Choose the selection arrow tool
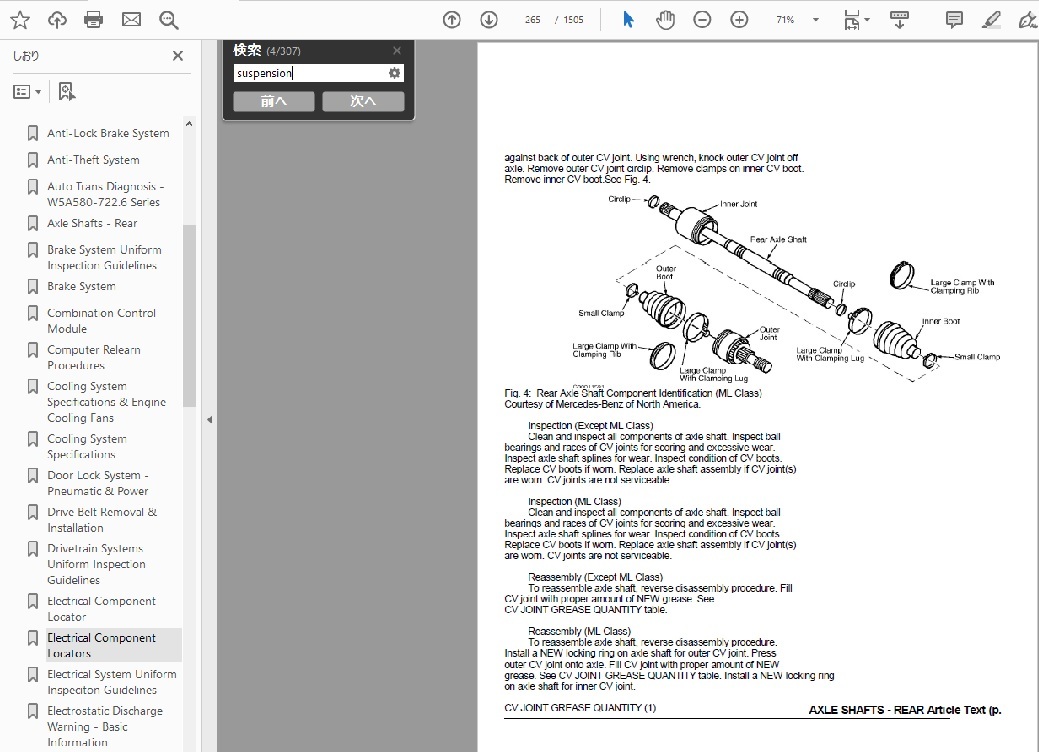 pyautogui.click(x=628, y=20)
